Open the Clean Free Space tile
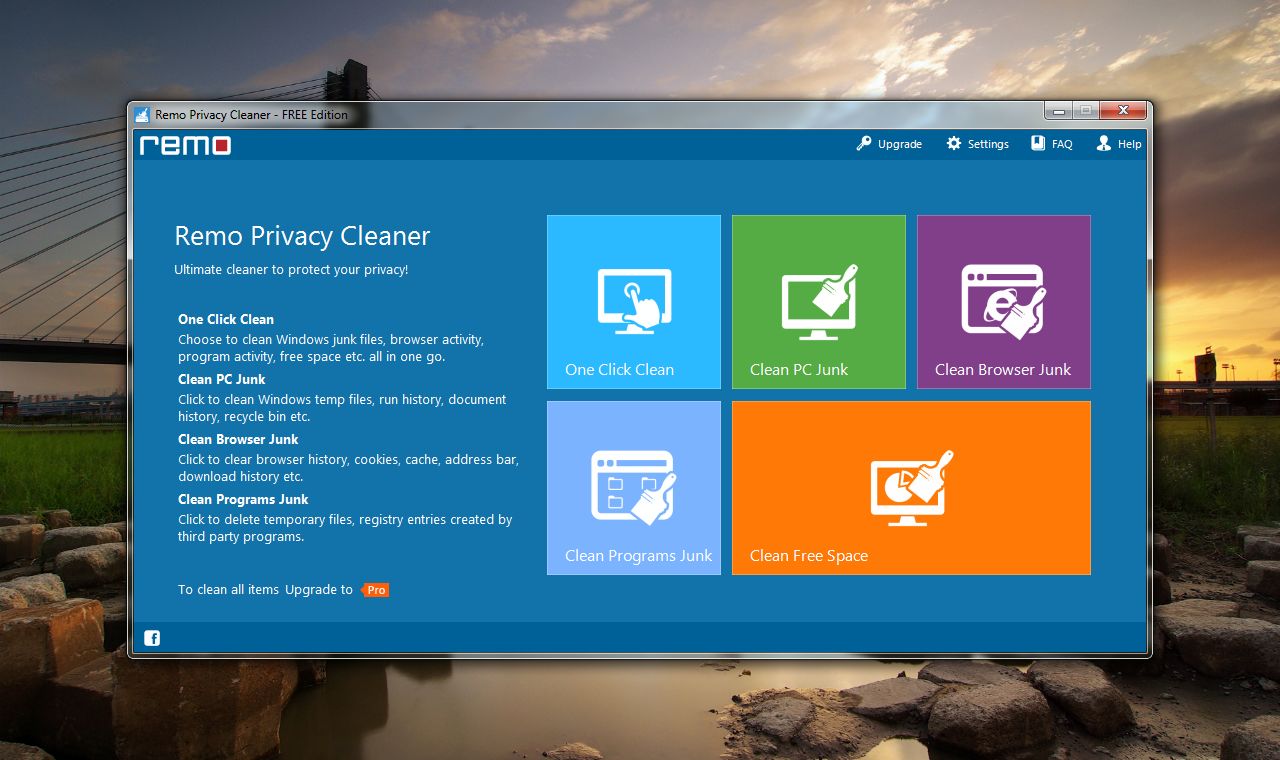The width and height of the screenshot is (1280, 760). pyautogui.click(x=911, y=488)
